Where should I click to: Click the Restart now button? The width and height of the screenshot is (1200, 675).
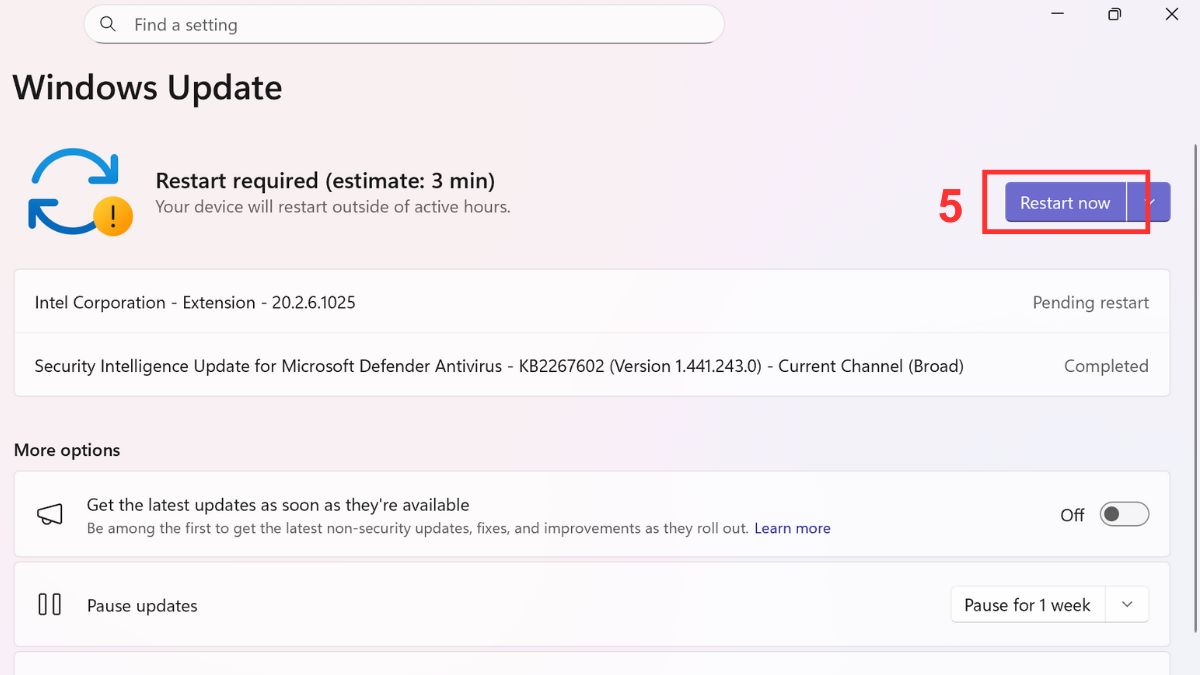click(x=1064, y=202)
